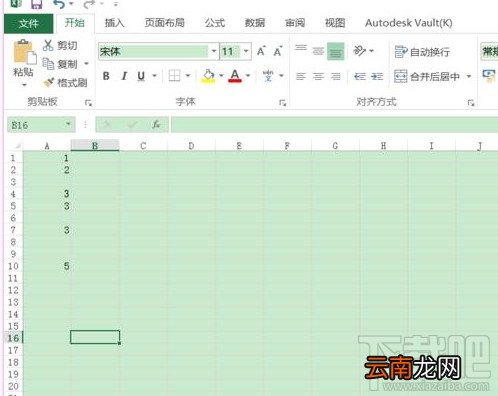This screenshot has height=396, width=498.
Task: Expand the fill color dropdown arrow
Action: pyautogui.click(x=221, y=76)
